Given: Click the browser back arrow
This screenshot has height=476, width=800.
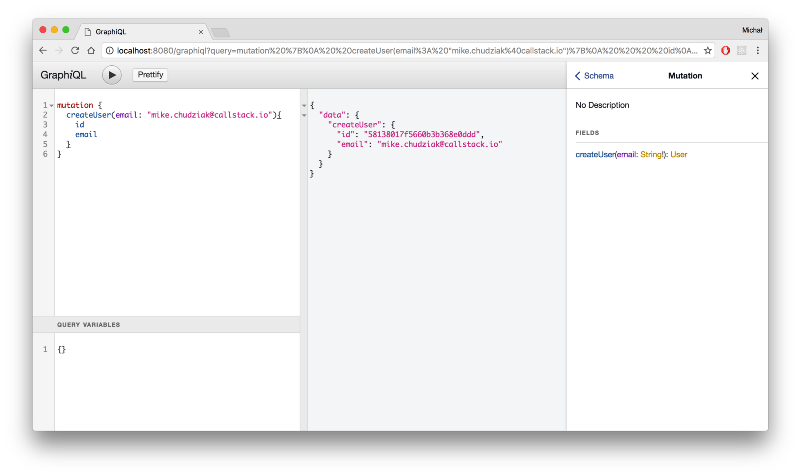Looking at the screenshot, I should tap(43, 51).
